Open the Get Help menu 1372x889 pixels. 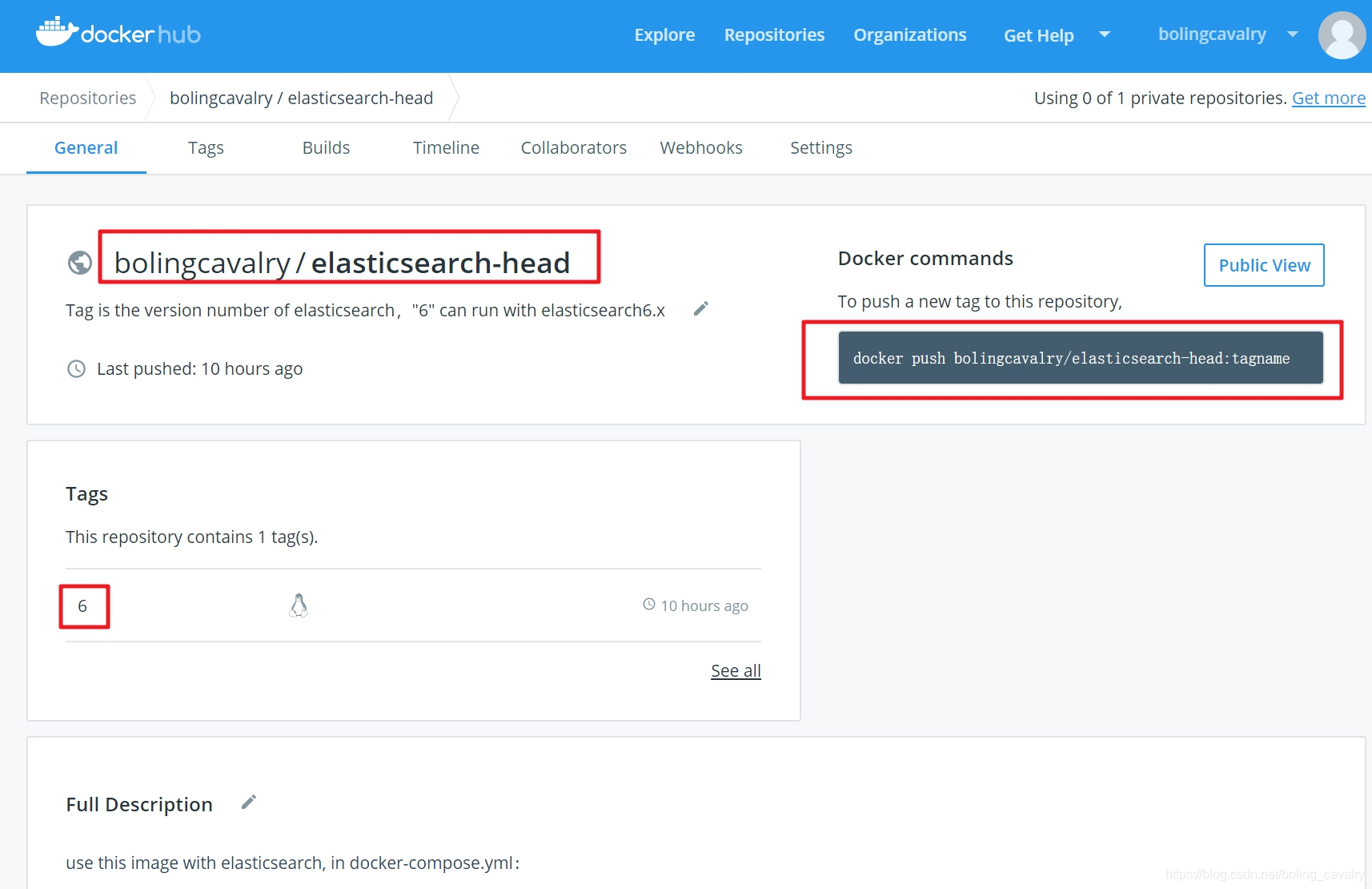point(1038,35)
